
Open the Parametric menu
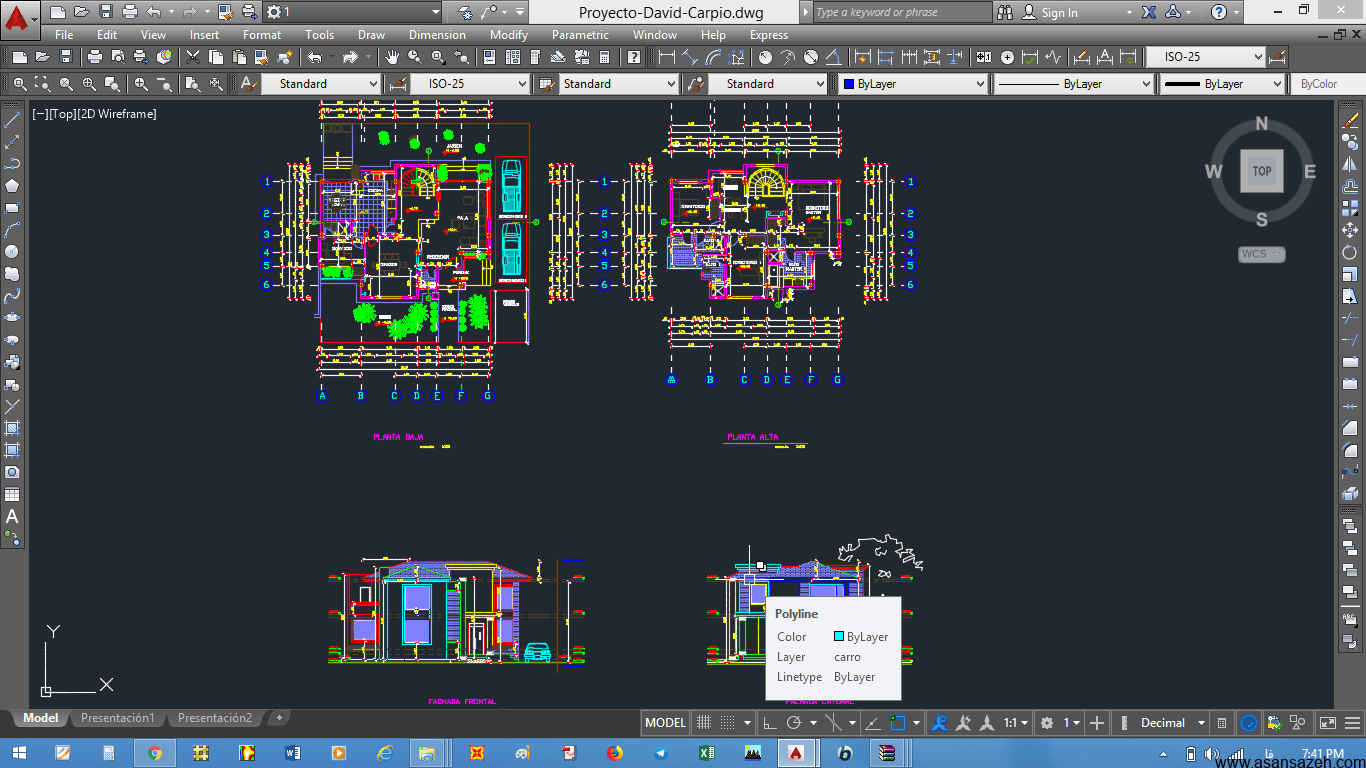(580, 35)
